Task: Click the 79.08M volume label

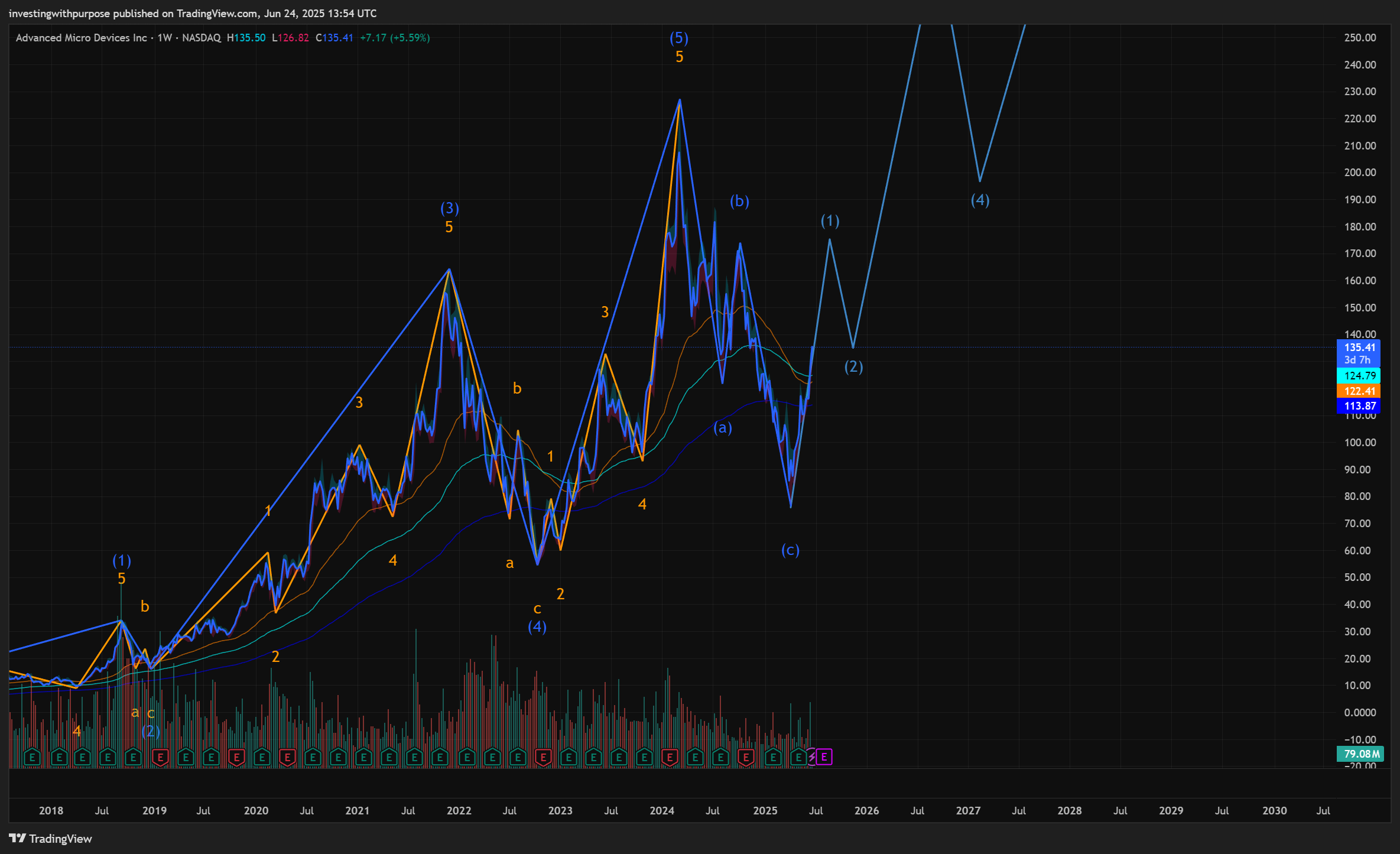Action: coord(1361,754)
